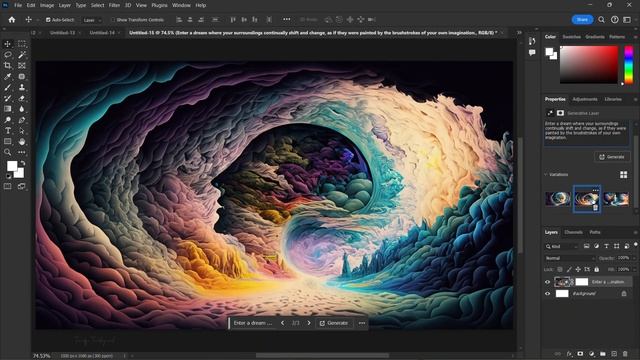Open the search icon at top right

(601, 20)
